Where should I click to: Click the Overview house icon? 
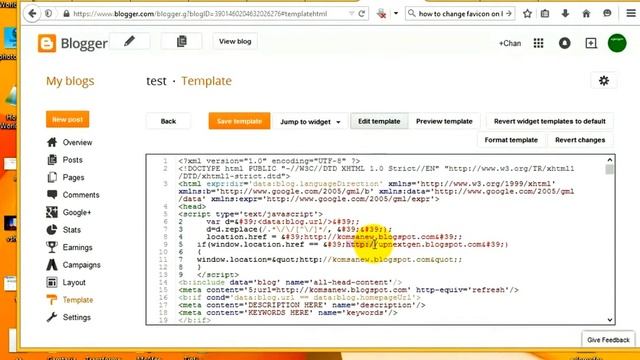(52, 142)
